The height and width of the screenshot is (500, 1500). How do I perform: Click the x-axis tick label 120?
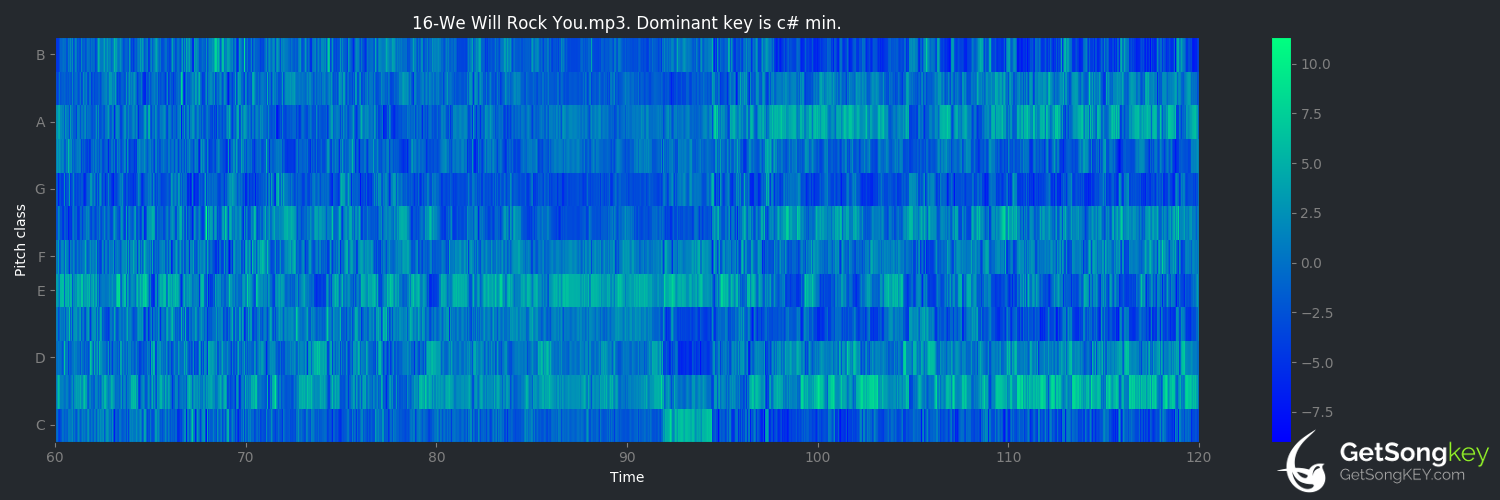[x=1199, y=456]
